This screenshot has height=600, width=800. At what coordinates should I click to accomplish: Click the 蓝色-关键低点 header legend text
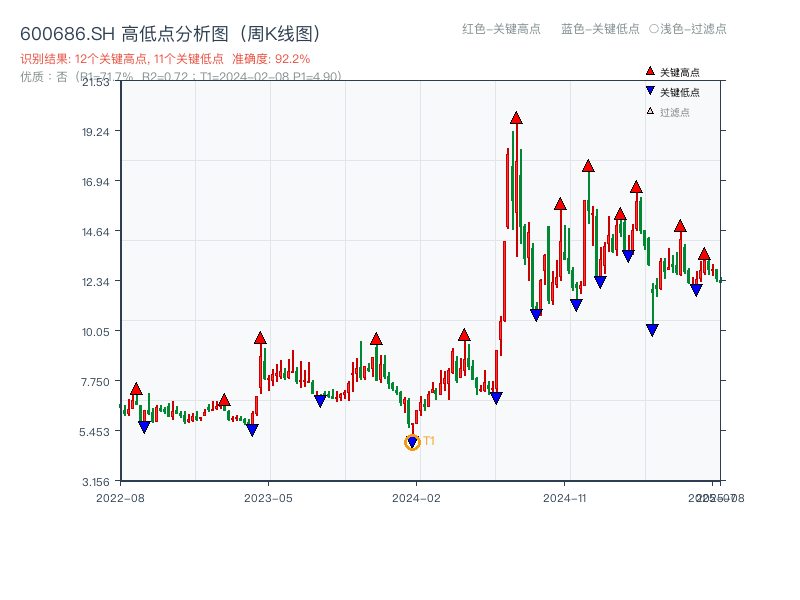(x=600, y=29)
